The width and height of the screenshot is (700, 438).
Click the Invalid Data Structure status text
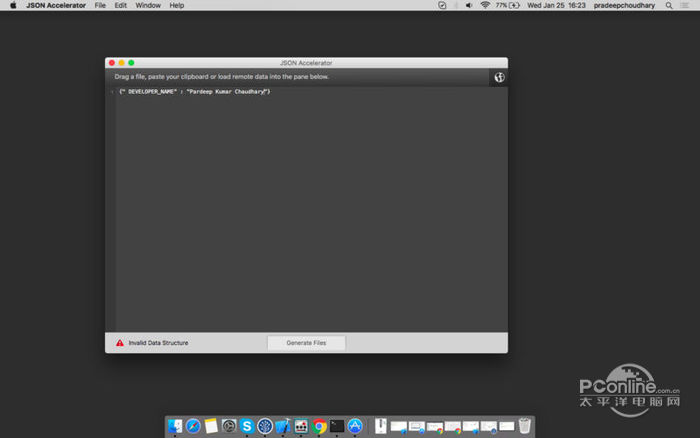coord(158,343)
